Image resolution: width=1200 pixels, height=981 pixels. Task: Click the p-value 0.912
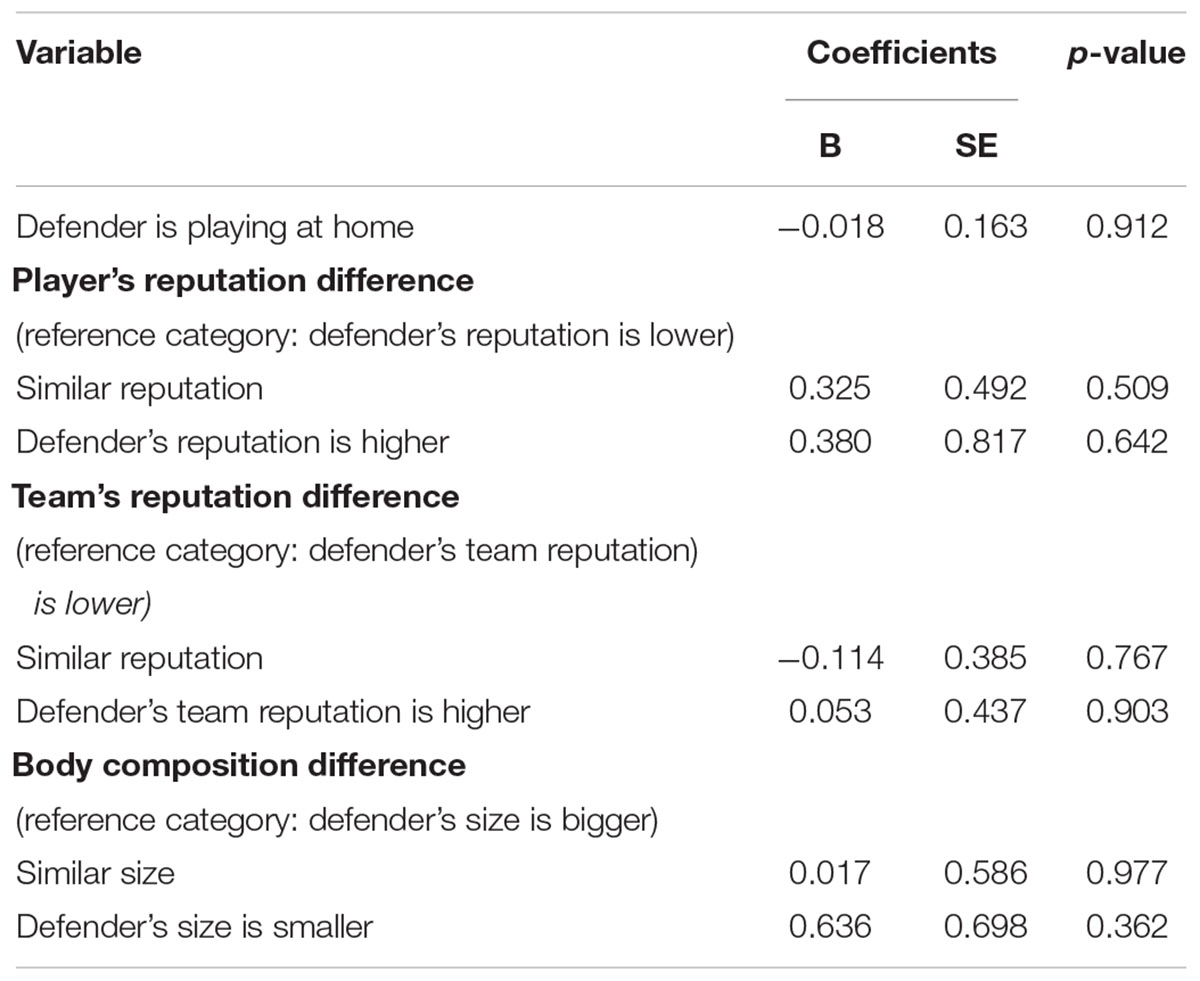coord(1127,227)
